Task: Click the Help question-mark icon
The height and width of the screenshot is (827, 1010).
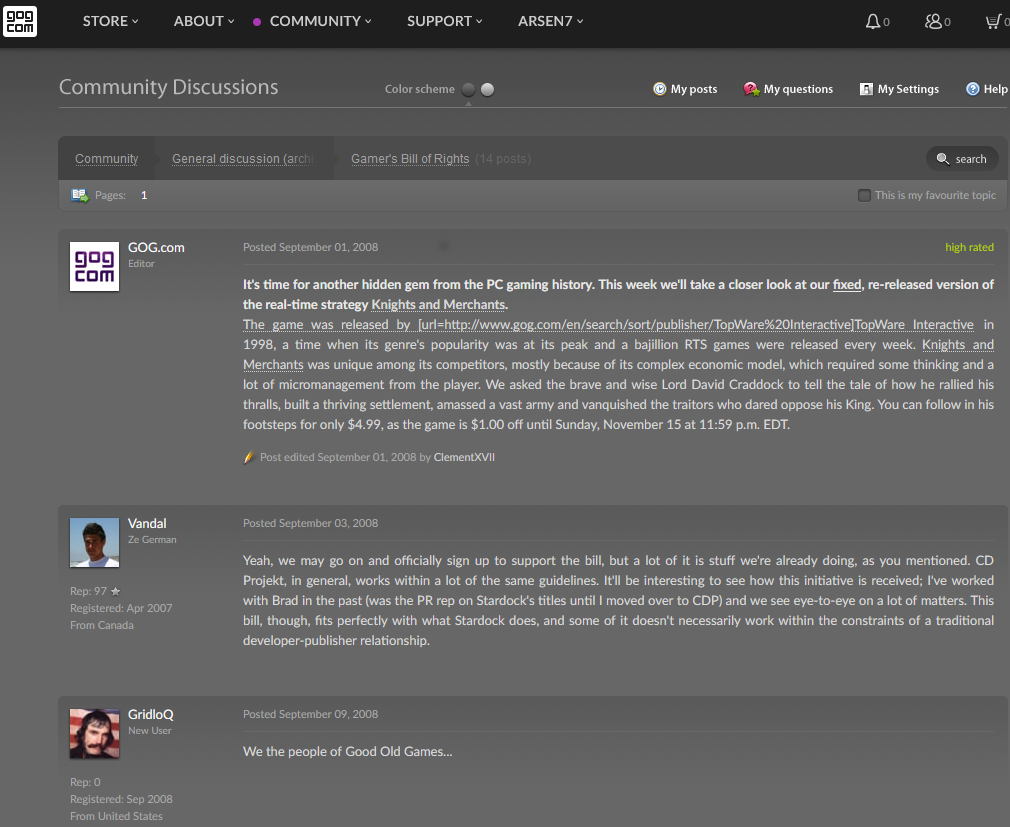Action: click(973, 89)
